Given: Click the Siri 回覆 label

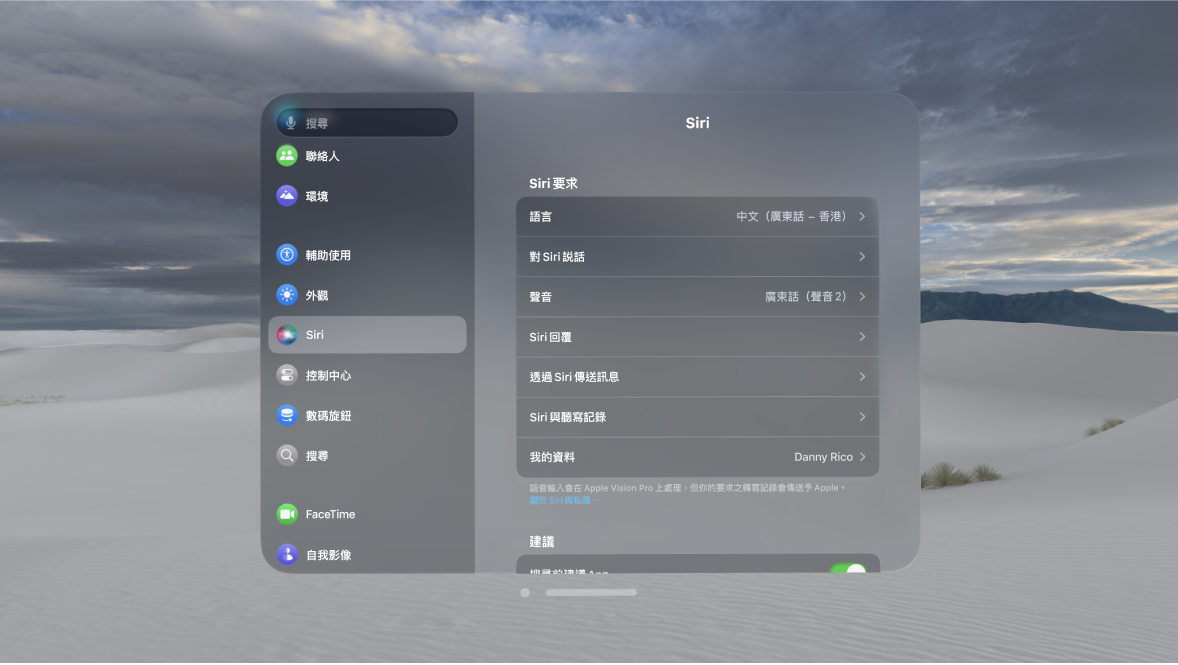Looking at the screenshot, I should [551, 337].
